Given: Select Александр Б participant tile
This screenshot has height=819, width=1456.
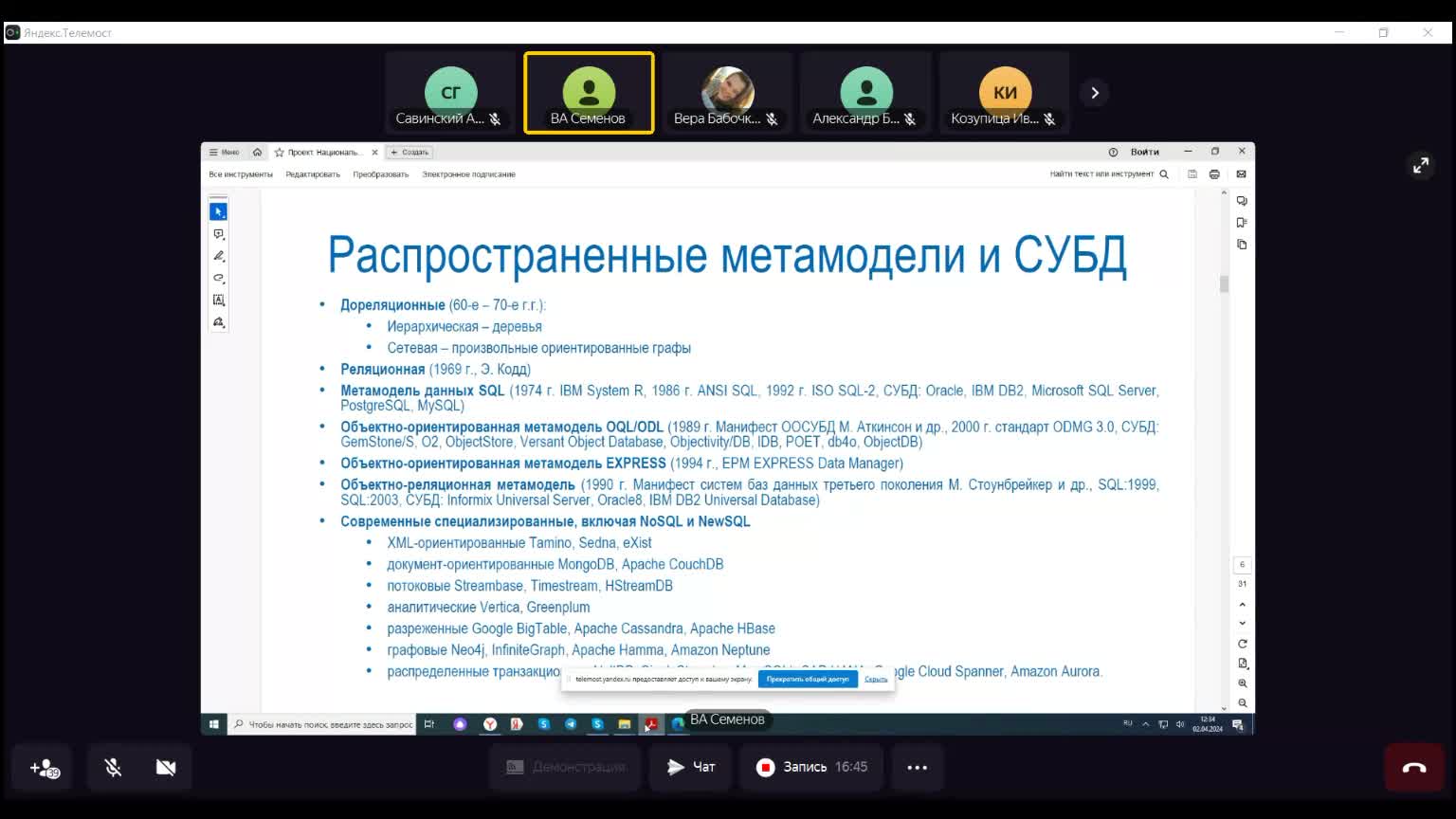Looking at the screenshot, I should (x=865, y=93).
